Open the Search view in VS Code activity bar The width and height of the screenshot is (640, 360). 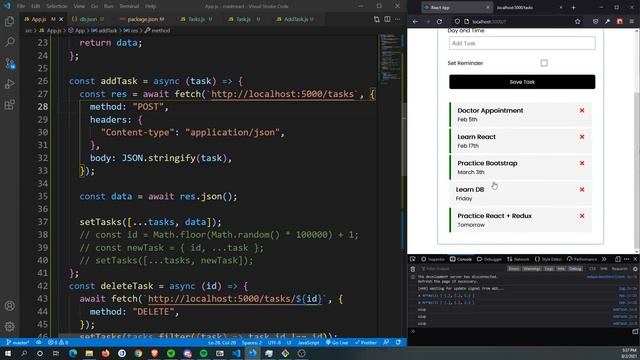pos(9,42)
